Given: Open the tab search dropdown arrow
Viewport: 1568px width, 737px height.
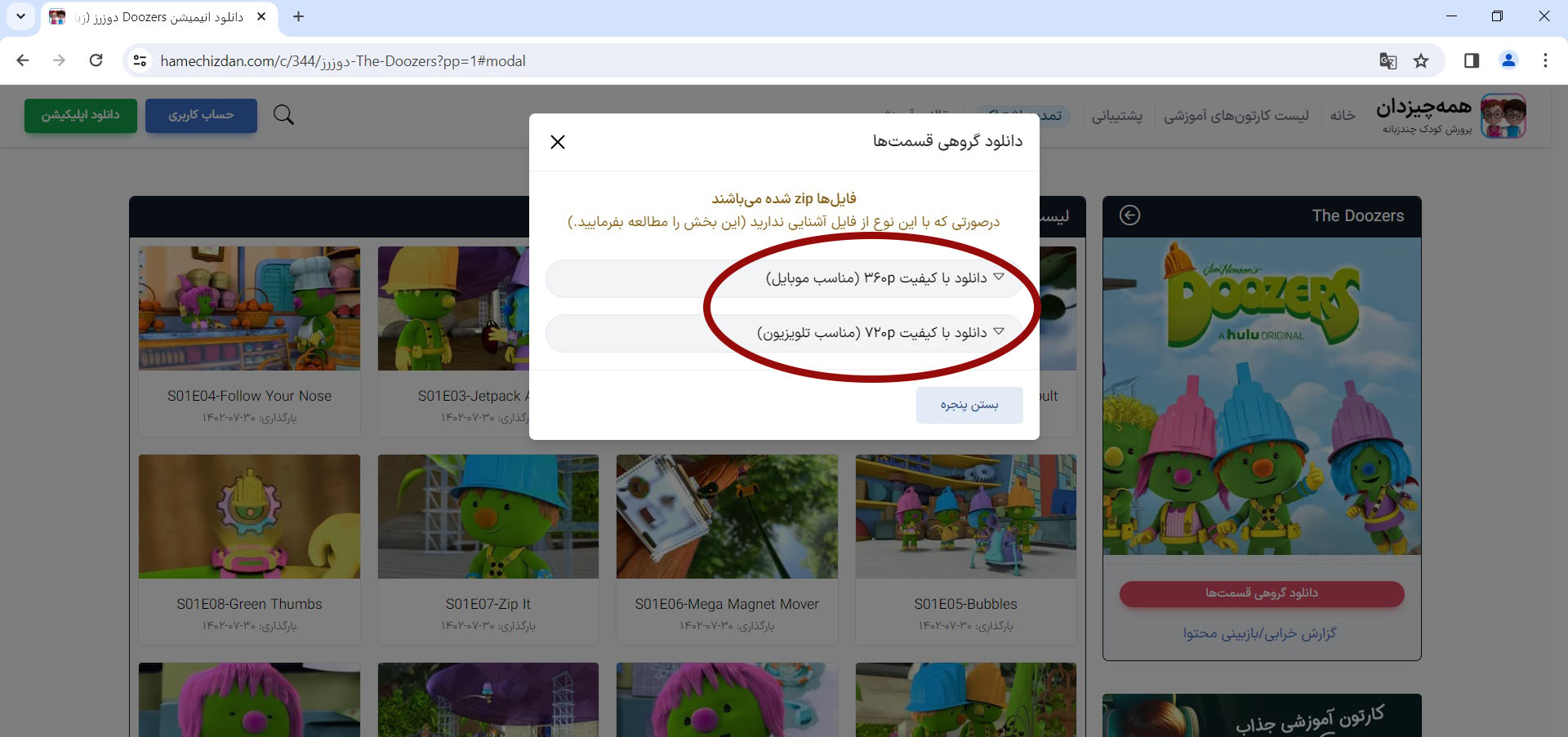Looking at the screenshot, I should point(20,16).
